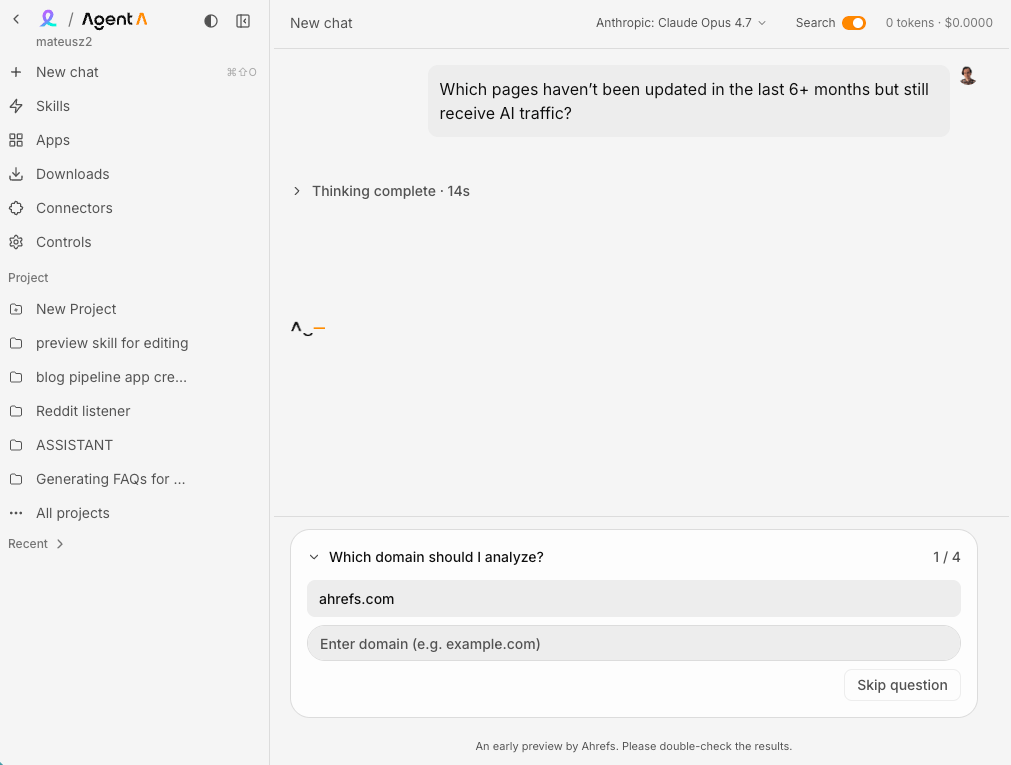Viewport: 1011px width, 765px height.
Task: Click the tokens and cost counter
Action: coord(939,23)
